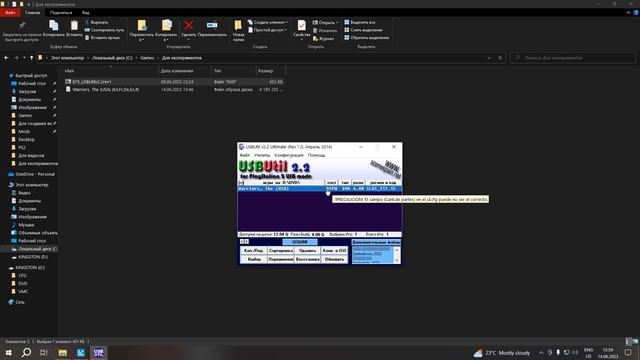
Task: Show hidden tray icons chevron
Action: [x=541, y=353]
